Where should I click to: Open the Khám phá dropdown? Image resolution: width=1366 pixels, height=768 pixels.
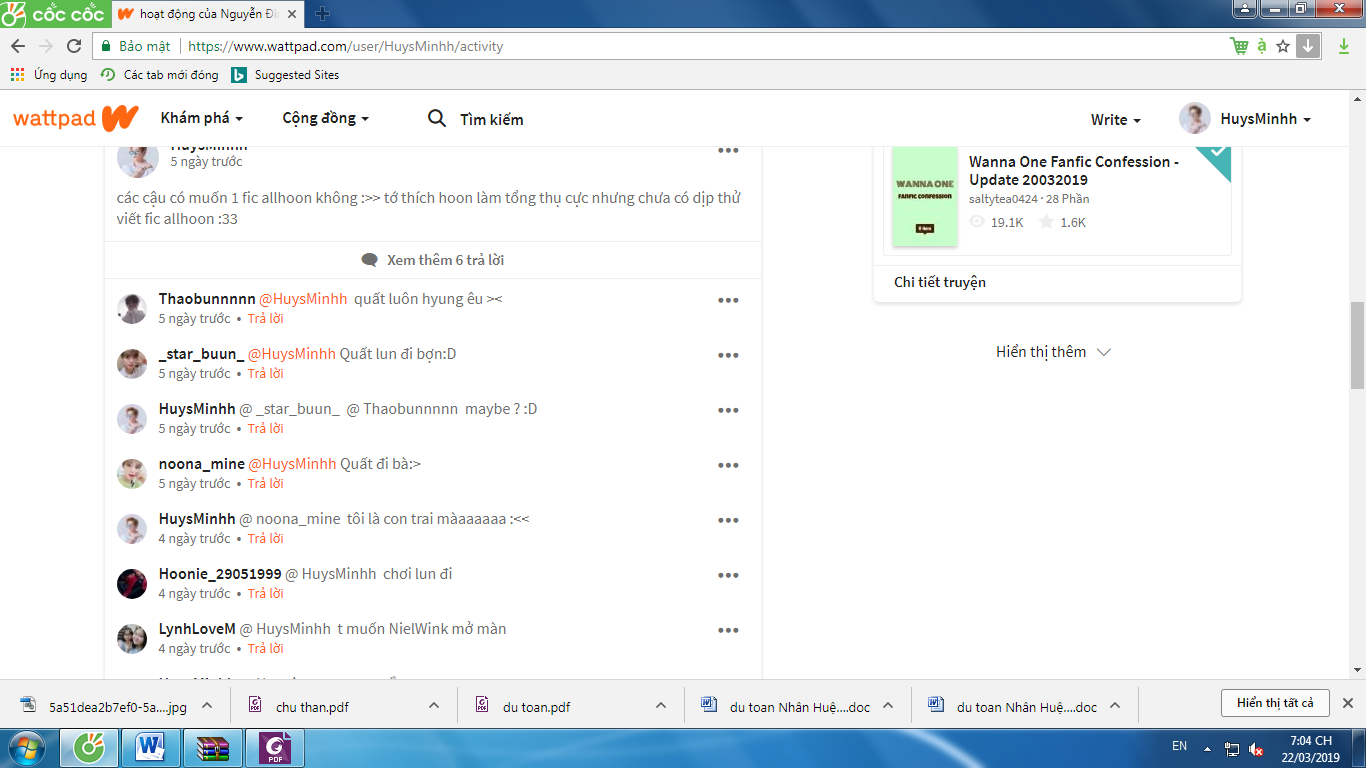tap(201, 118)
